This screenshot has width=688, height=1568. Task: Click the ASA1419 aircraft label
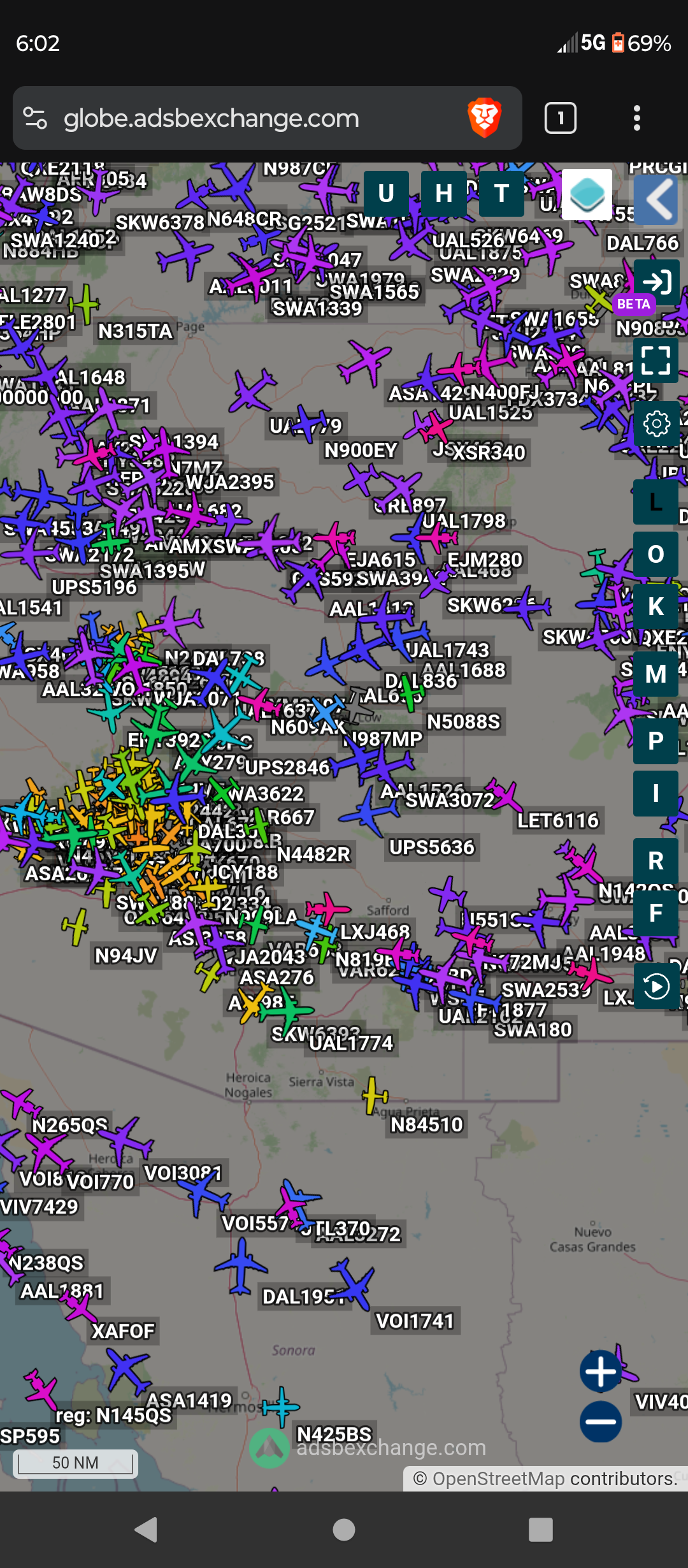click(189, 1400)
